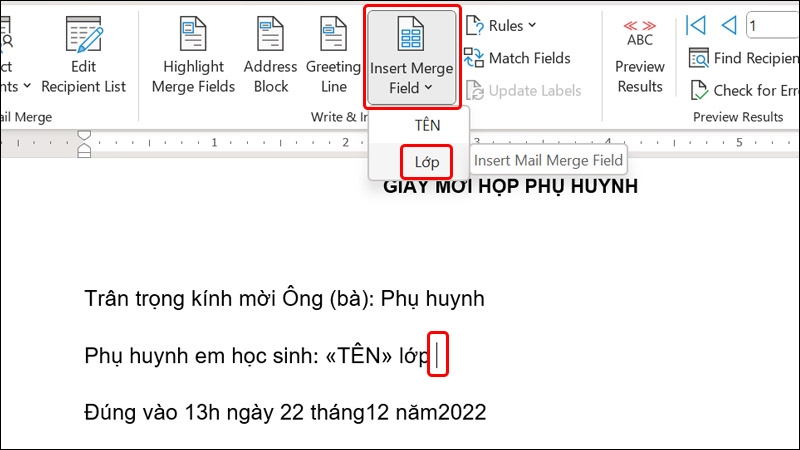Image resolution: width=800 pixels, height=450 pixels.
Task: Select the Lớp merge field entry
Action: (419, 162)
